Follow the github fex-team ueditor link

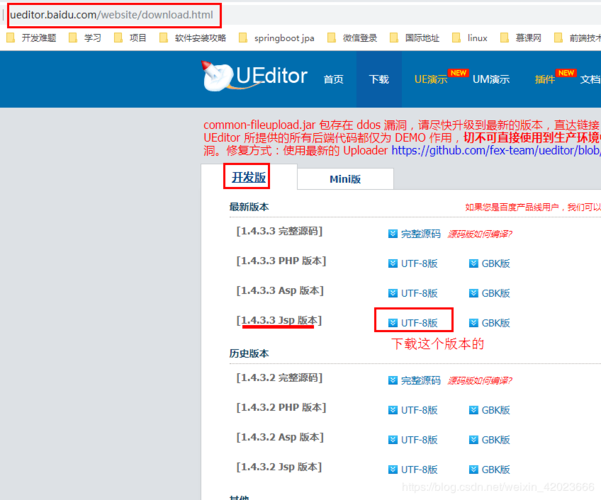pyautogui.click(x=496, y=150)
